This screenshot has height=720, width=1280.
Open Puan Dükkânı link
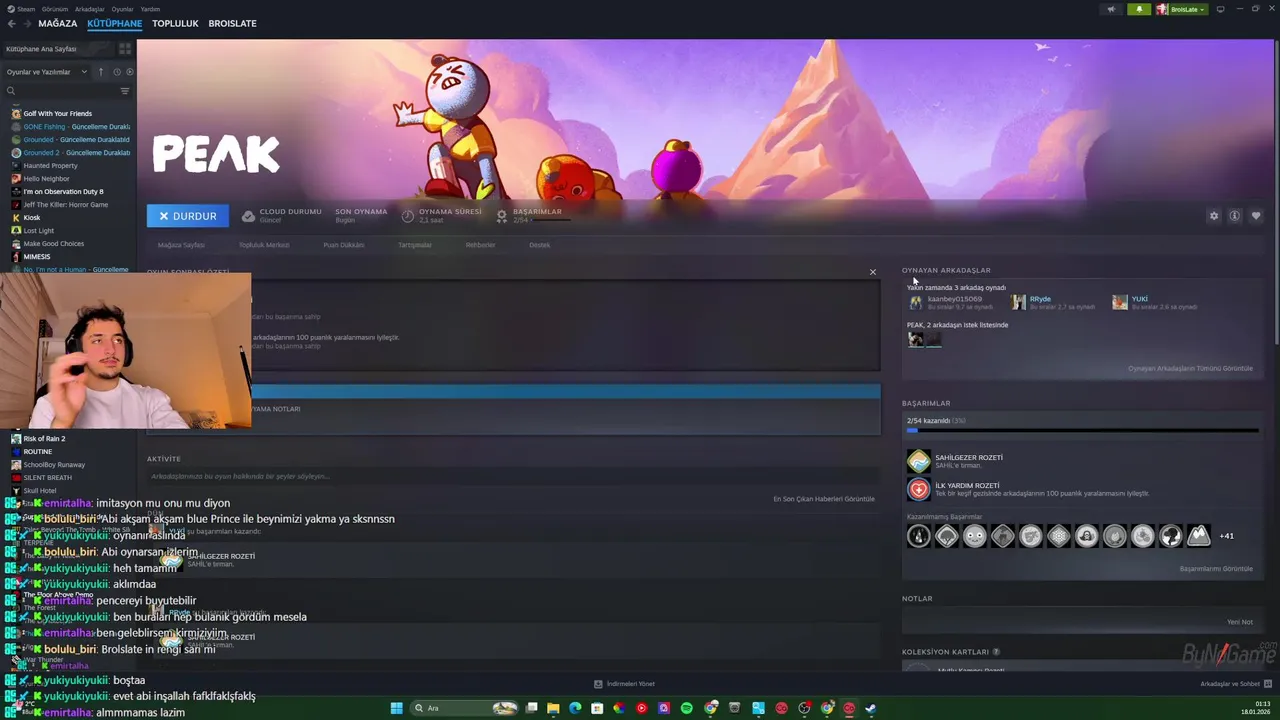click(344, 245)
